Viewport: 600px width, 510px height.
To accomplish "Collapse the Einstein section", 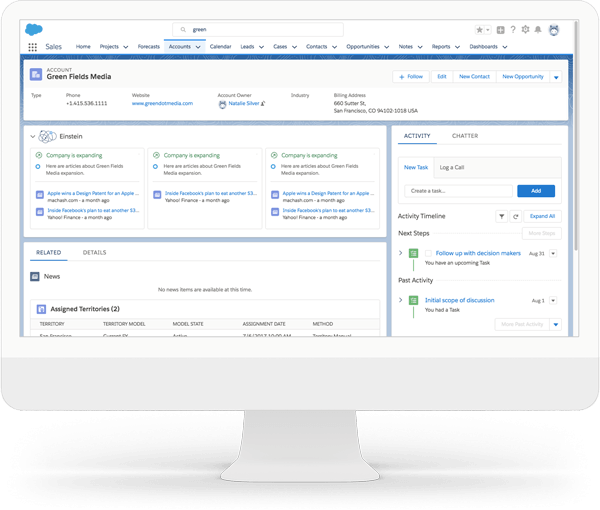I will click(33, 136).
